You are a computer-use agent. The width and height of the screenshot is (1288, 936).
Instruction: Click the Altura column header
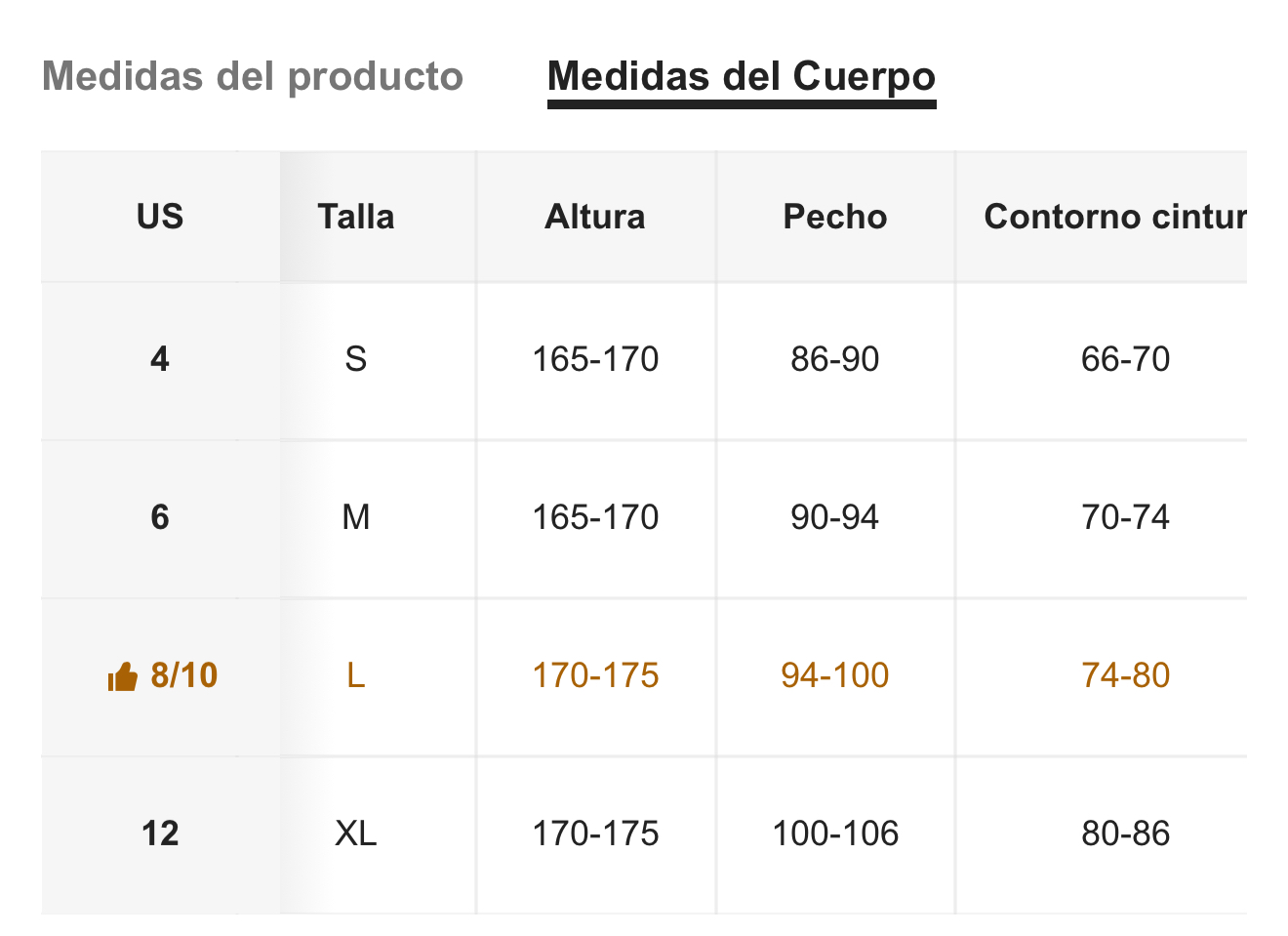click(595, 217)
